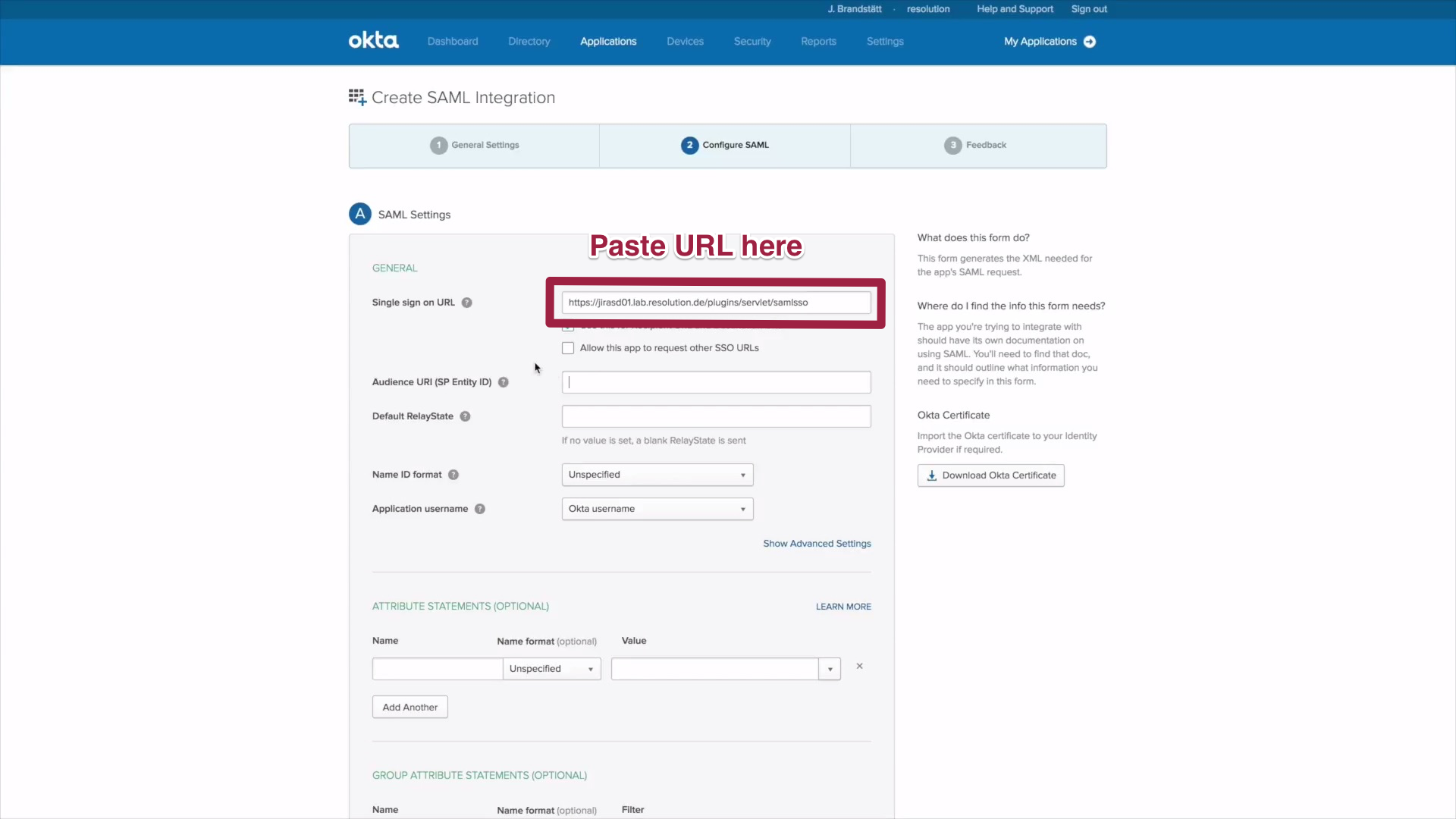This screenshot has width=1456, height=819.
Task: Focus the Audience URI (SP Entity ID) field
Action: click(x=716, y=382)
